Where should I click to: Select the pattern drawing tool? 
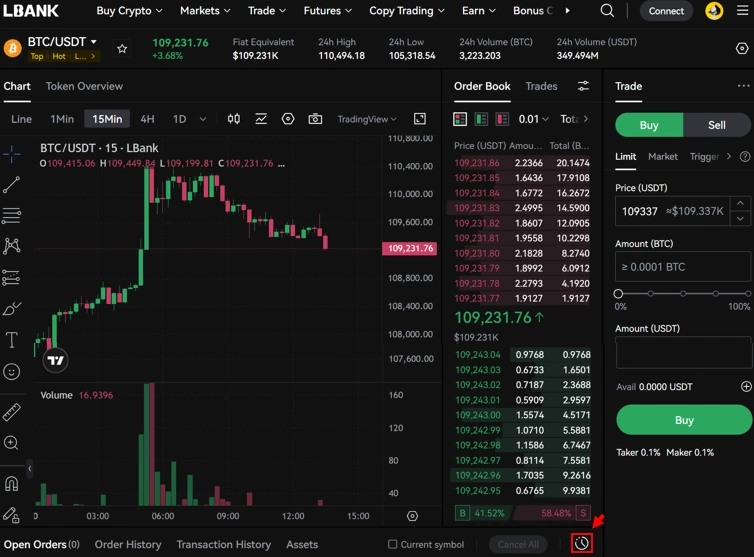pyautogui.click(x=12, y=246)
